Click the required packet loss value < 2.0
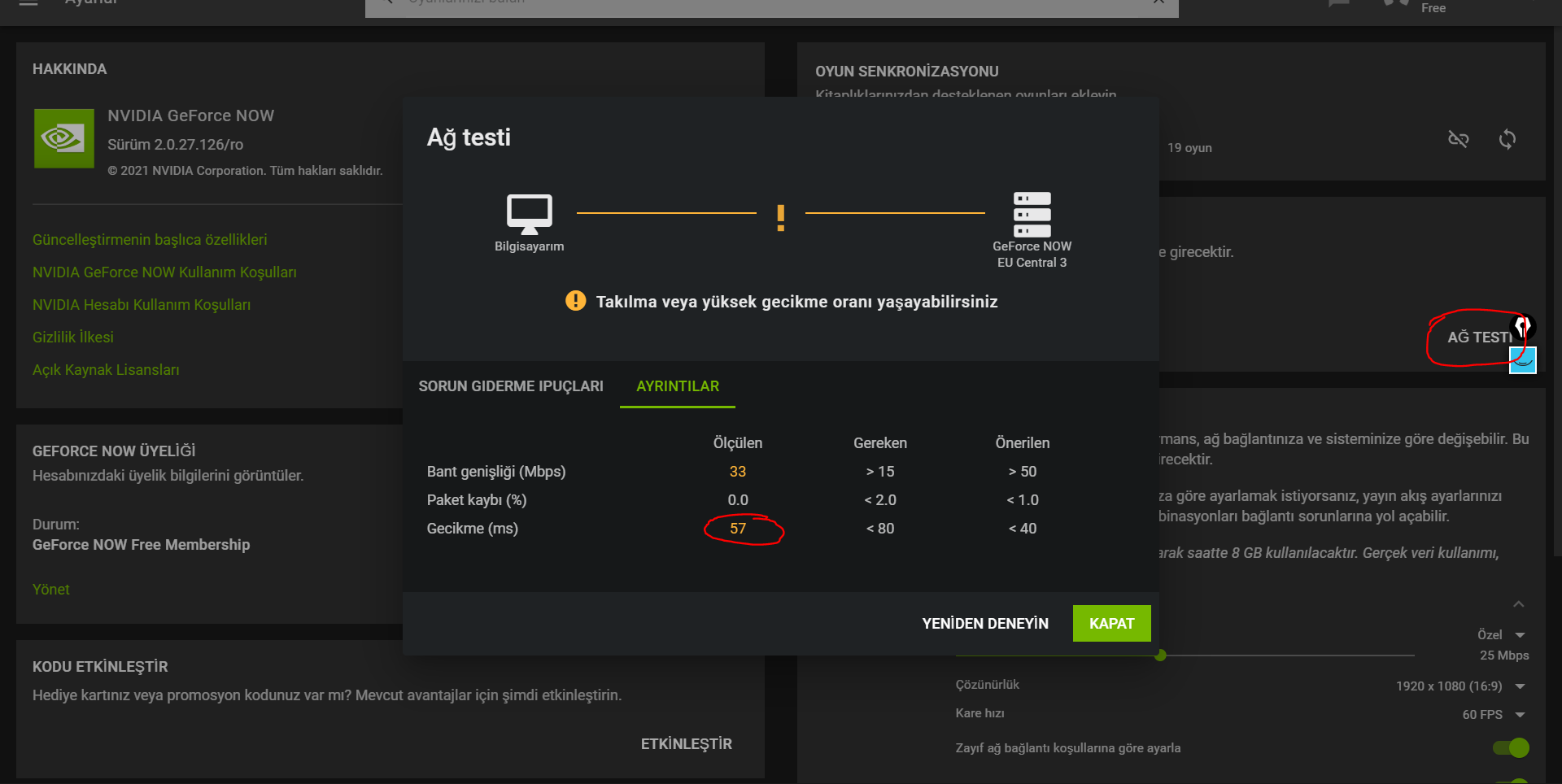 880,499
